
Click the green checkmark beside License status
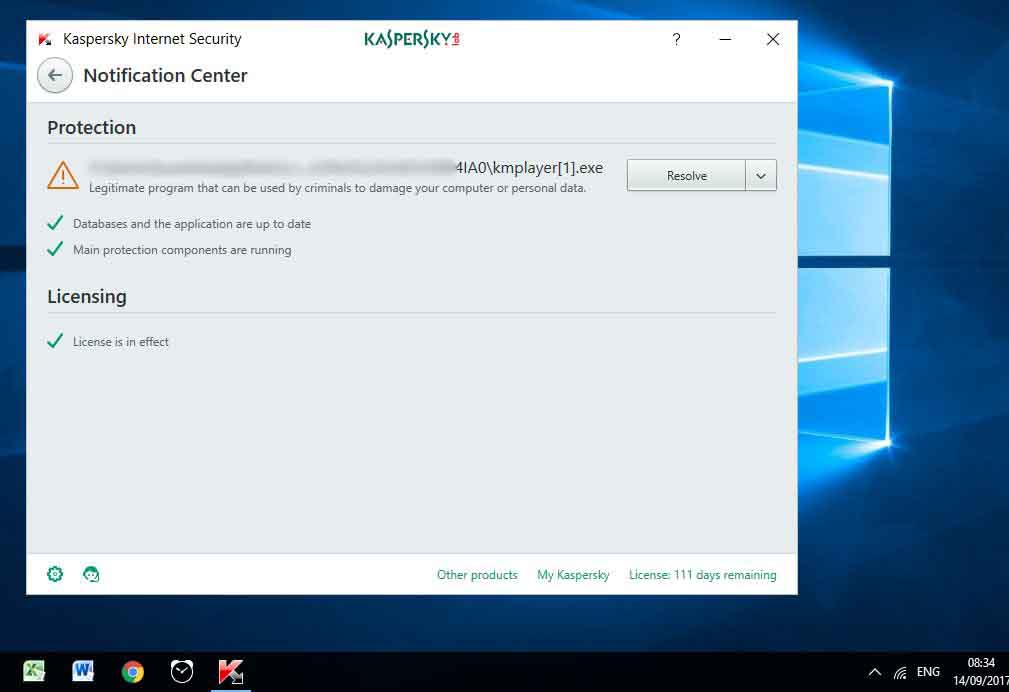(x=55, y=341)
